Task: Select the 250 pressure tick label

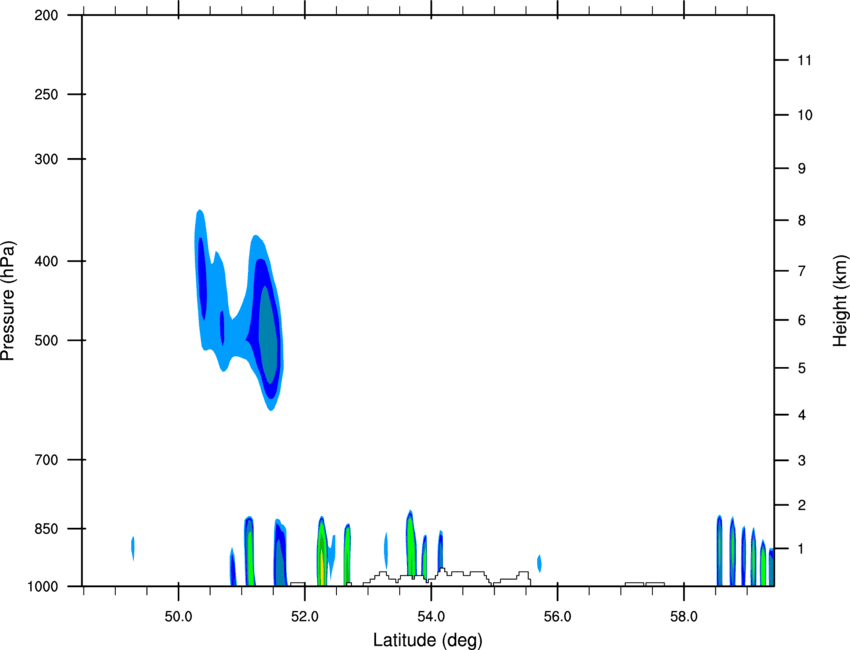Action: [x=46, y=94]
